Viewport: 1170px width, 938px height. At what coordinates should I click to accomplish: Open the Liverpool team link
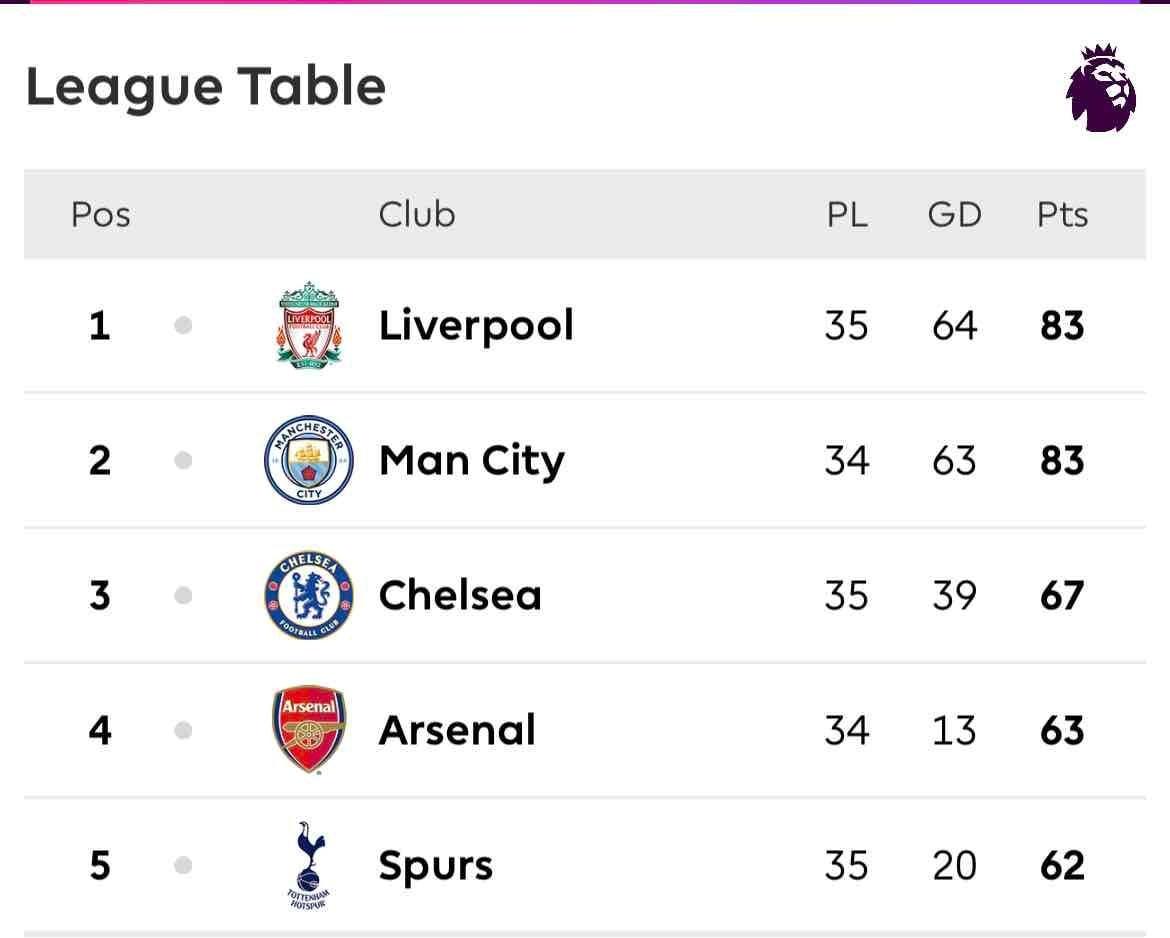click(x=476, y=326)
